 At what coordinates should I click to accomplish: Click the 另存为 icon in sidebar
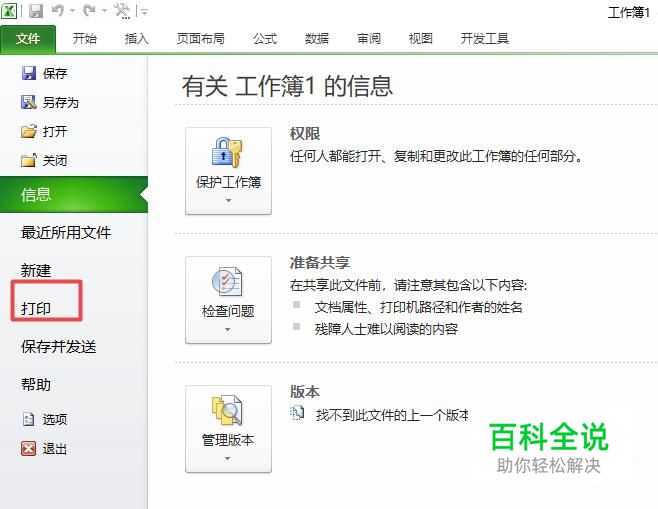point(29,102)
